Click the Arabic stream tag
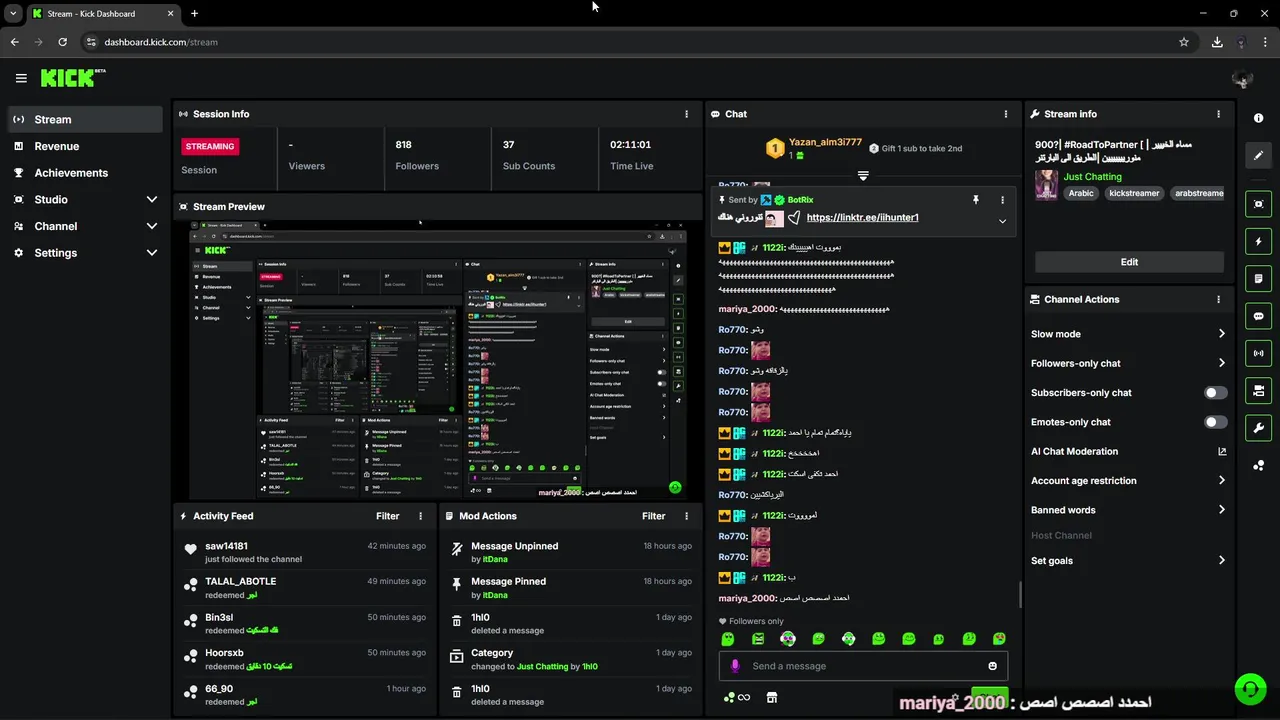The image size is (1280, 720). tap(1081, 193)
